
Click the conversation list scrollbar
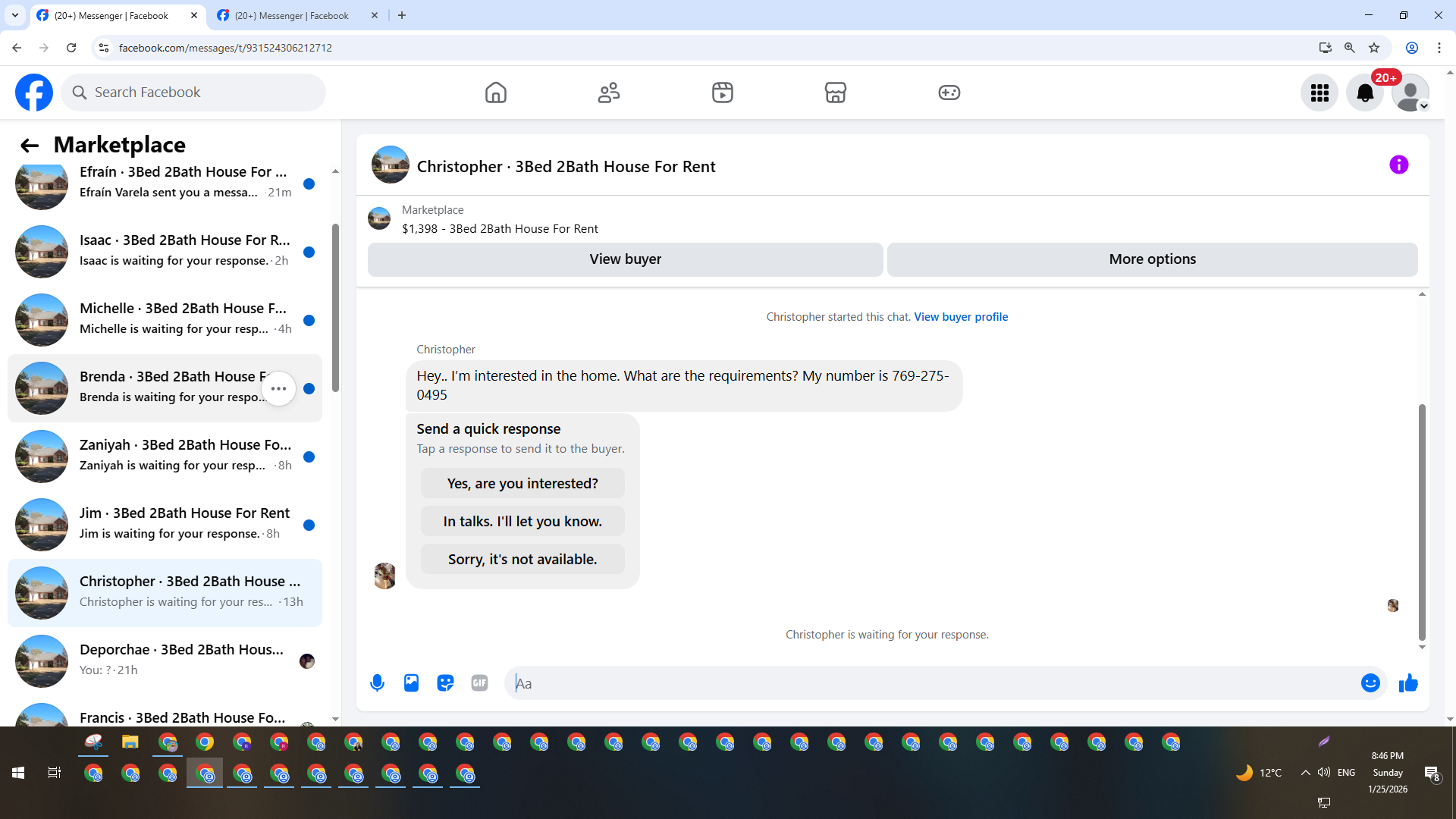click(335, 308)
